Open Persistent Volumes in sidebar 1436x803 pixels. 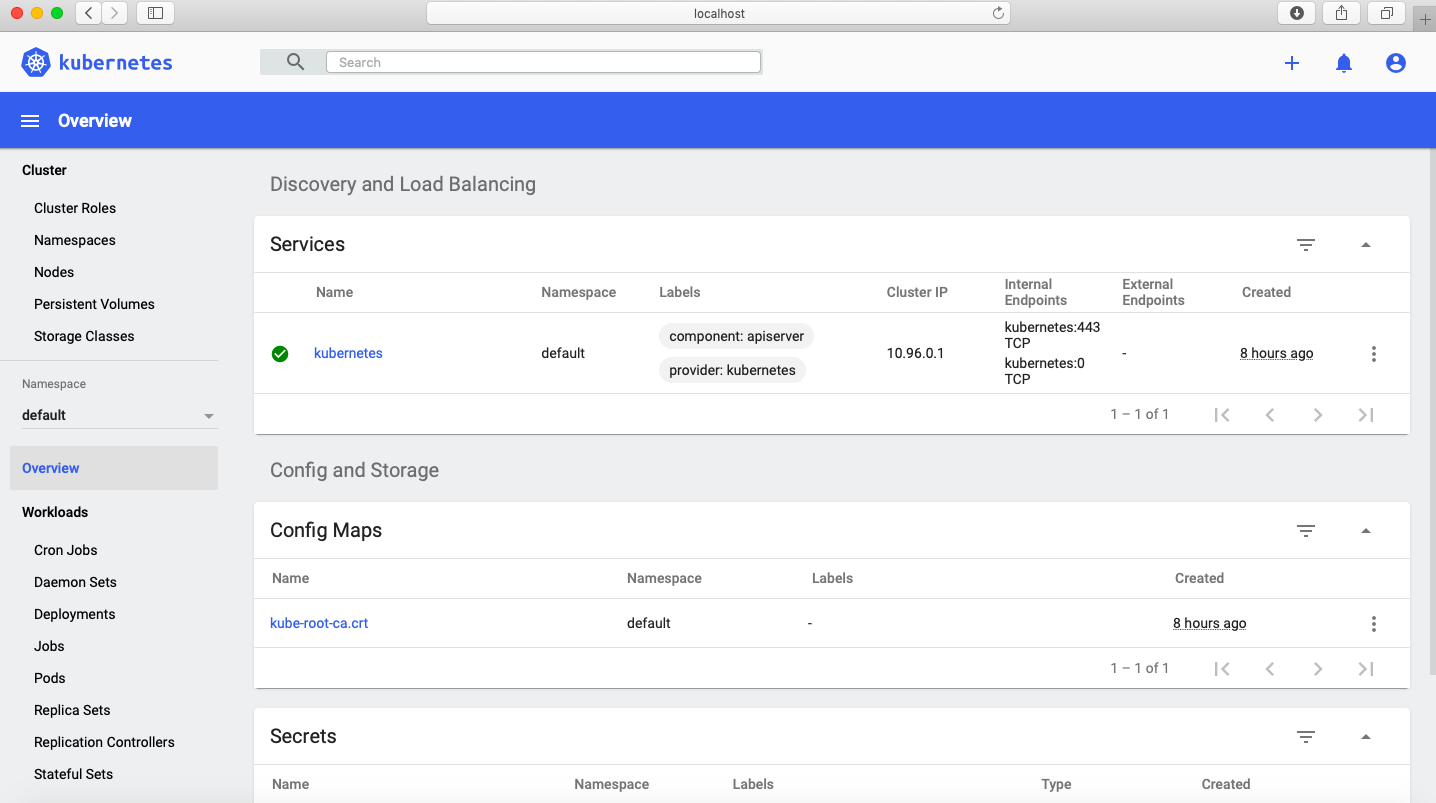(x=94, y=304)
